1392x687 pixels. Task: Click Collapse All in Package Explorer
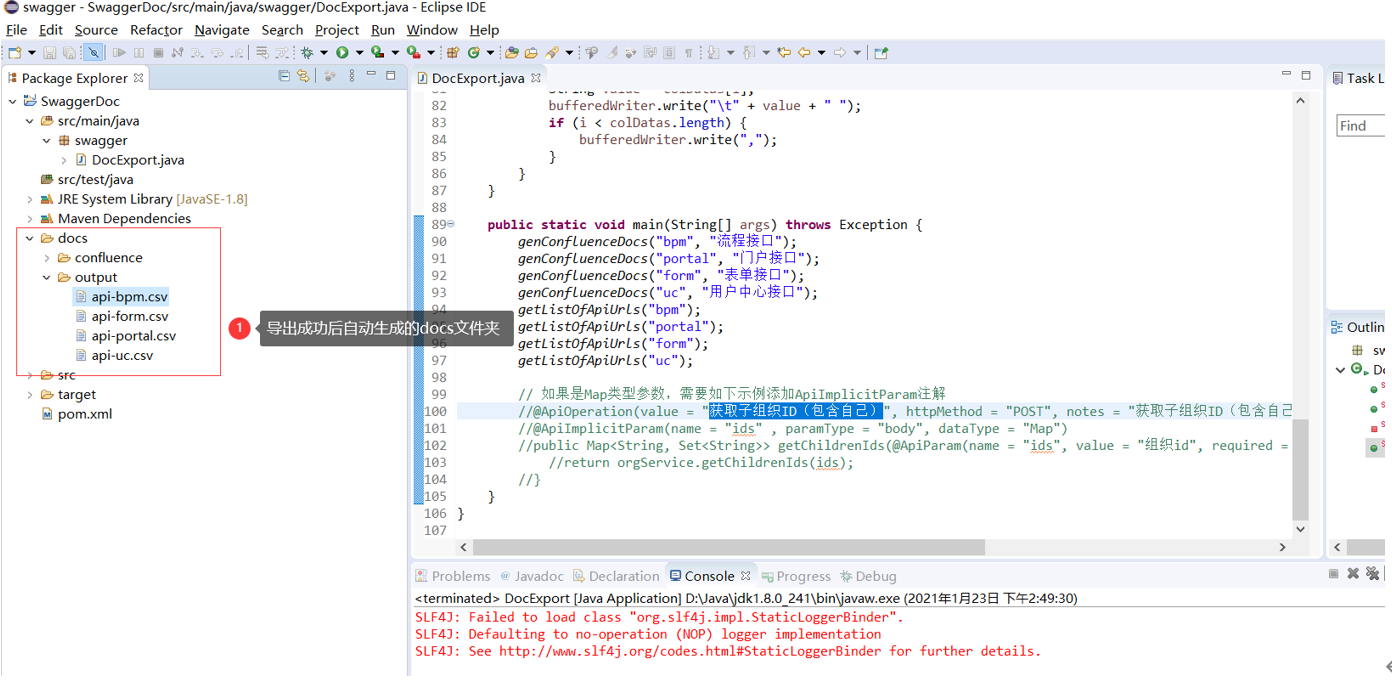[284, 77]
